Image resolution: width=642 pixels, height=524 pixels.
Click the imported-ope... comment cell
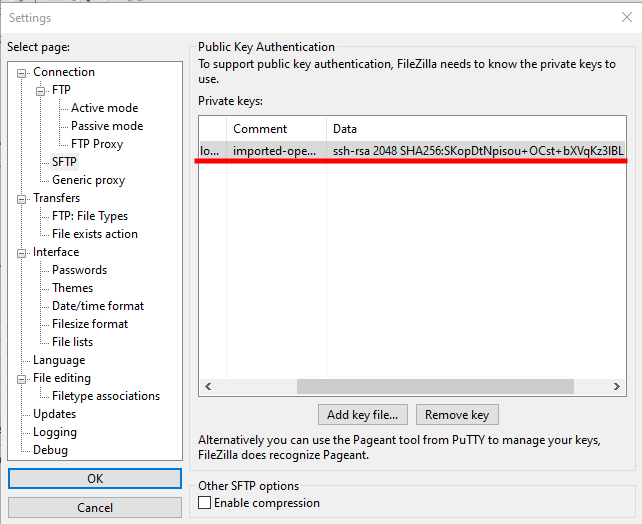[276, 151]
